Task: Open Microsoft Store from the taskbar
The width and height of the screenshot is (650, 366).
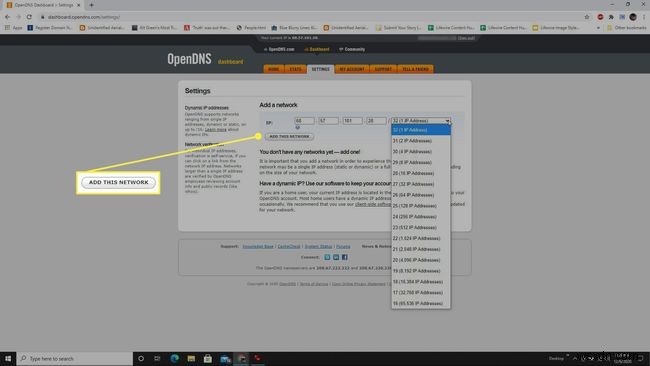Action: [208, 359]
